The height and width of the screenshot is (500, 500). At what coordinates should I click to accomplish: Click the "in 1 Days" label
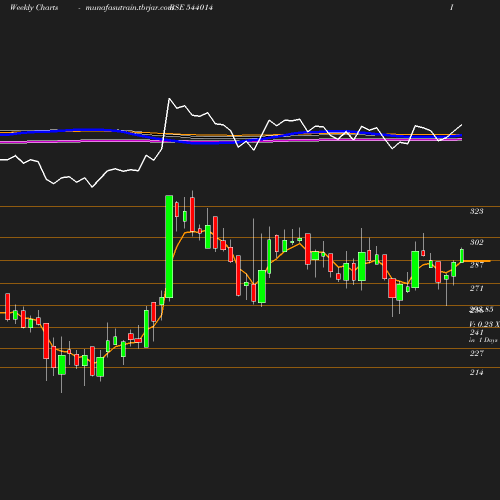click(x=483, y=340)
